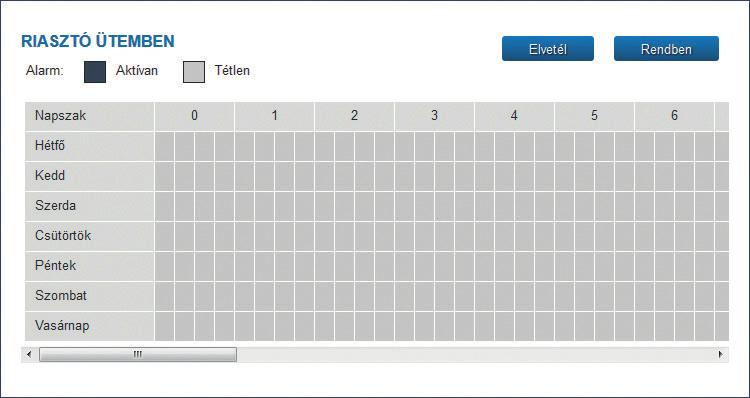Click the hour 4 column header

514,116
